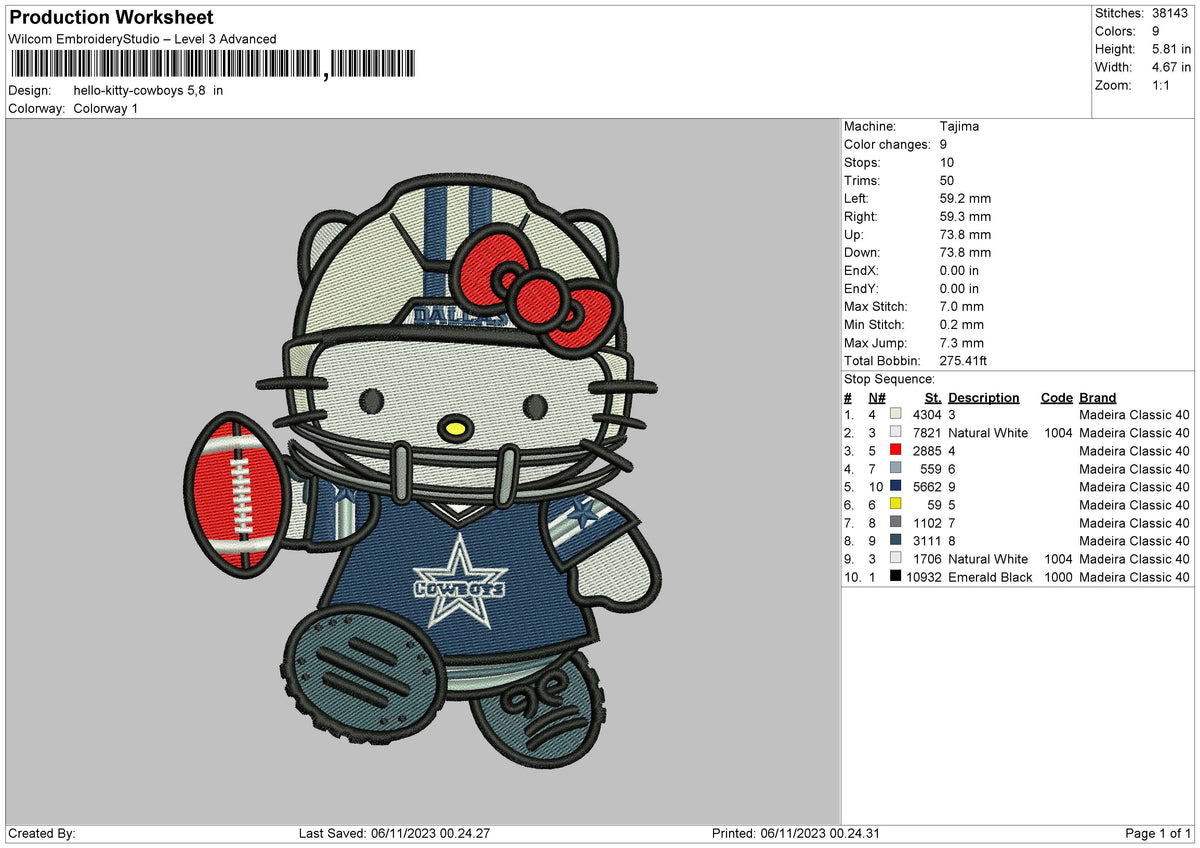The image size is (1200, 848).
Task: Click description Natural White in stop row 2
Action: [988, 433]
